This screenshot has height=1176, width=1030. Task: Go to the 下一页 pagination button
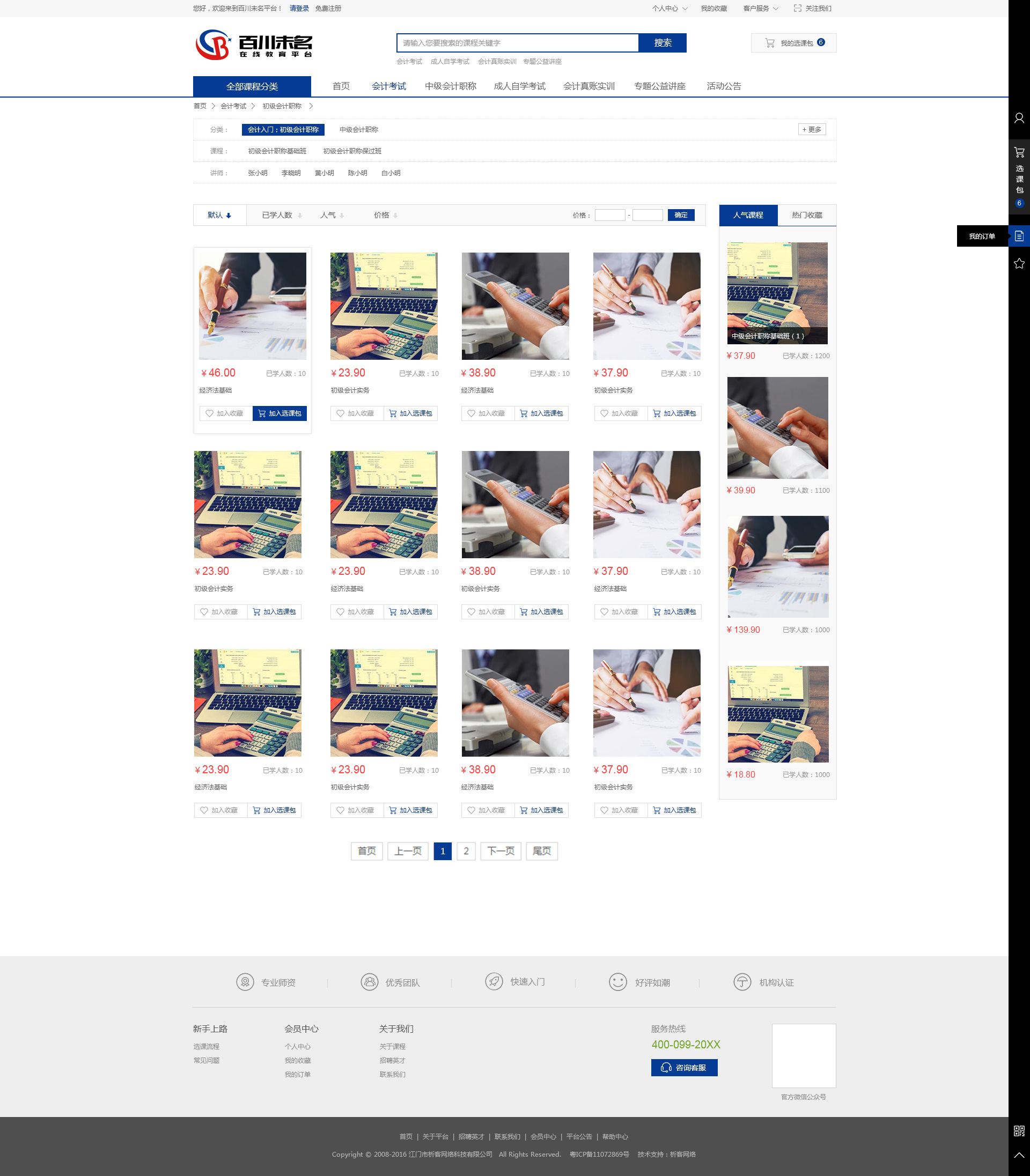point(500,851)
